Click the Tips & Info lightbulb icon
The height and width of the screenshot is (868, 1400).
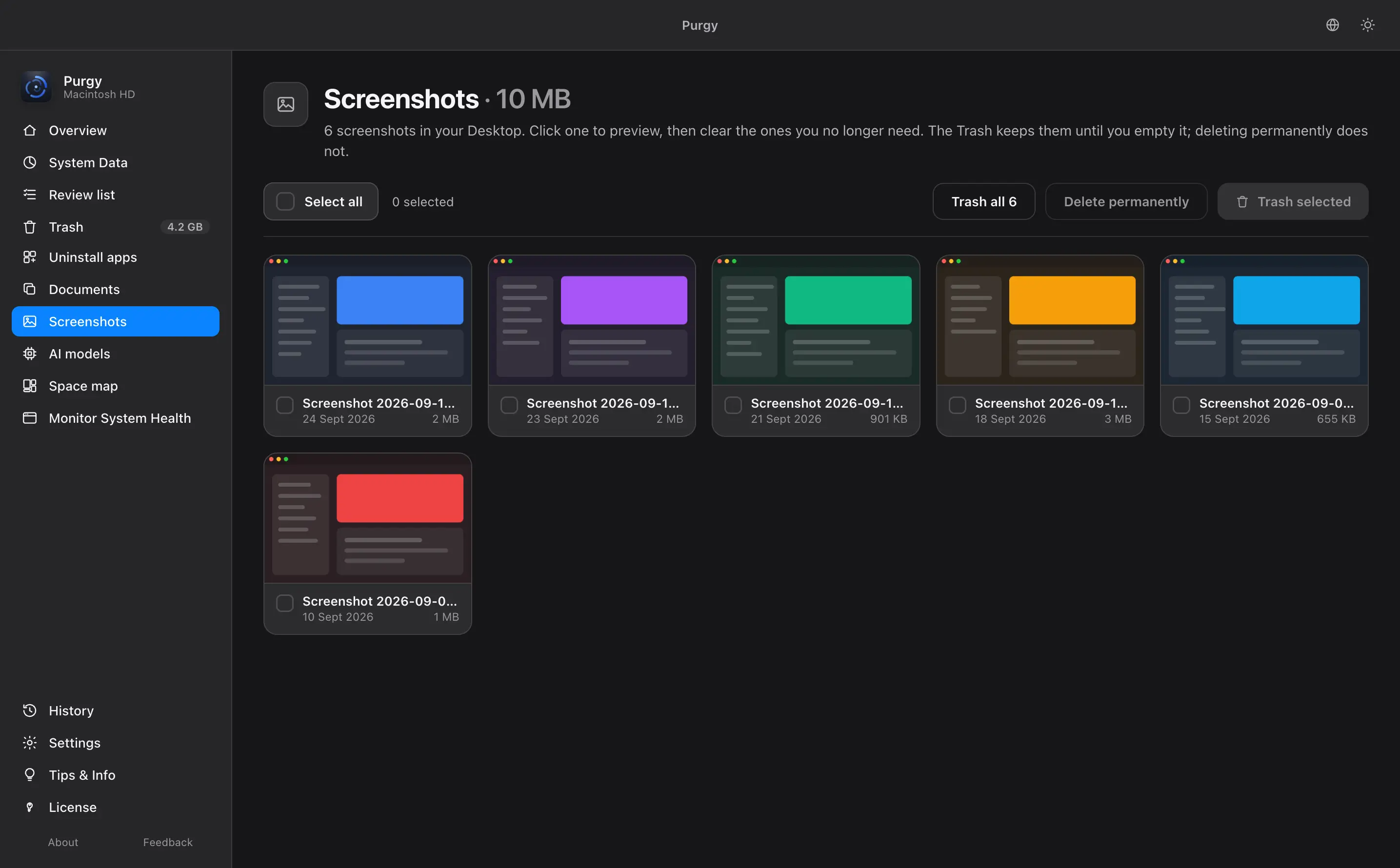tap(30, 775)
